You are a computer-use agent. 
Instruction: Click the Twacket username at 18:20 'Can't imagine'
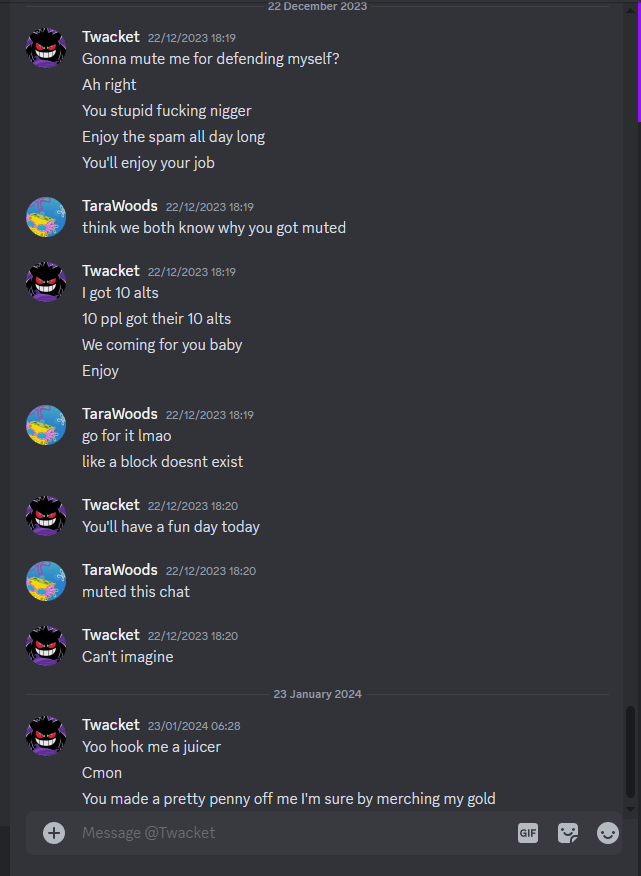(111, 635)
